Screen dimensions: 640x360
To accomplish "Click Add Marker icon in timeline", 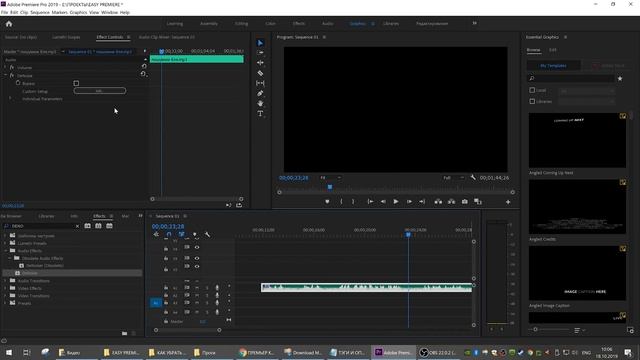I will pyautogui.click(x=195, y=235).
